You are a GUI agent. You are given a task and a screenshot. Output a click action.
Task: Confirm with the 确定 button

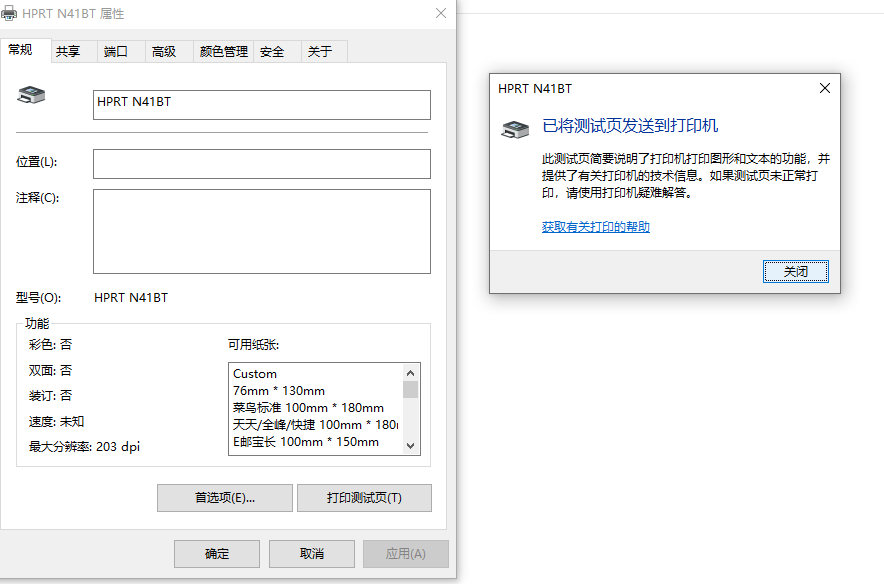[217, 554]
